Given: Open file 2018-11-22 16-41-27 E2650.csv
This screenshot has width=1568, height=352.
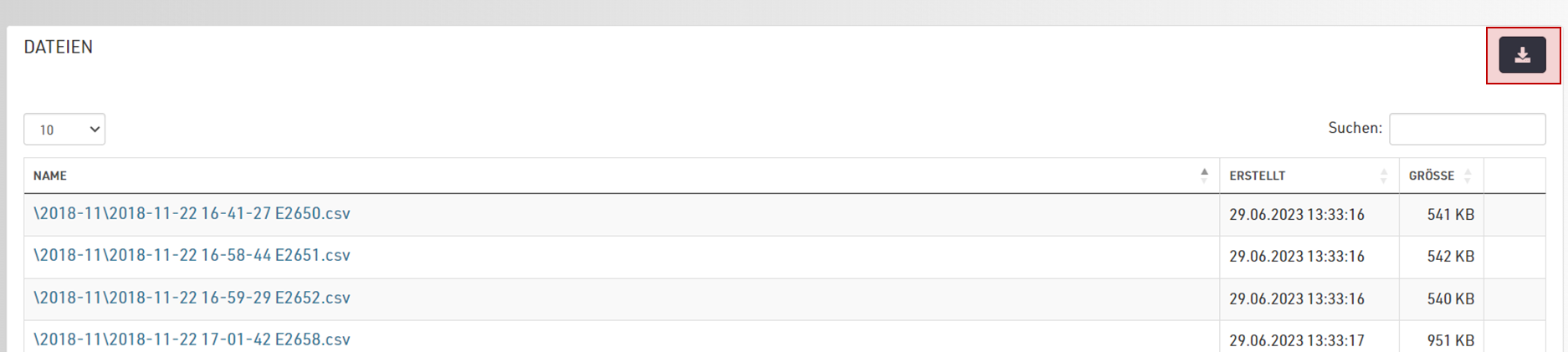Looking at the screenshot, I should pyautogui.click(x=192, y=214).
